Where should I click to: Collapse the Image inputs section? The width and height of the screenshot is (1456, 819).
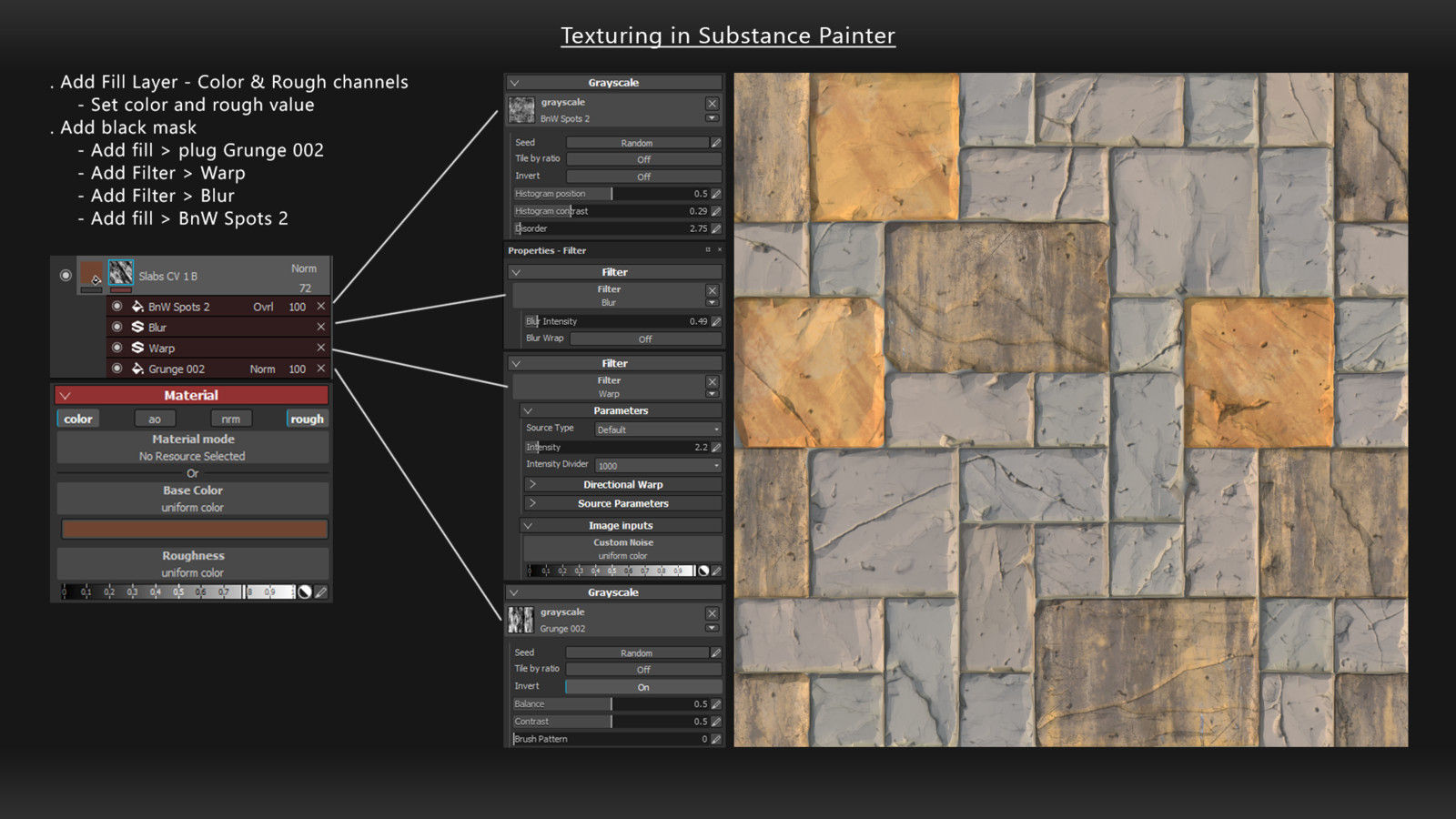[621, 525]
